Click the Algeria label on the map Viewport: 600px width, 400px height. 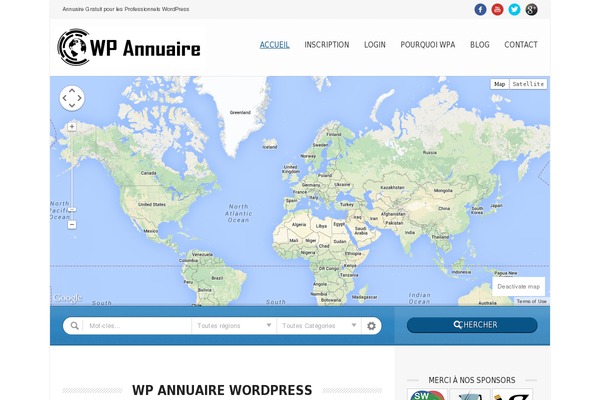pos(299,225)
